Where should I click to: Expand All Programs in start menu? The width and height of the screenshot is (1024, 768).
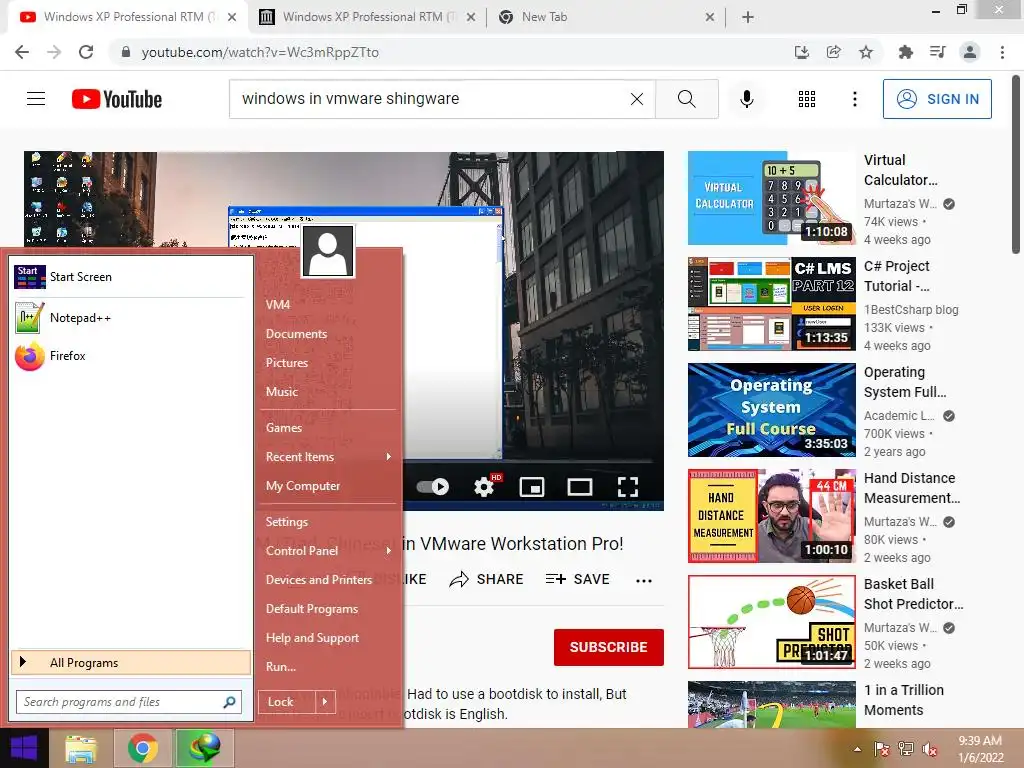131,662
